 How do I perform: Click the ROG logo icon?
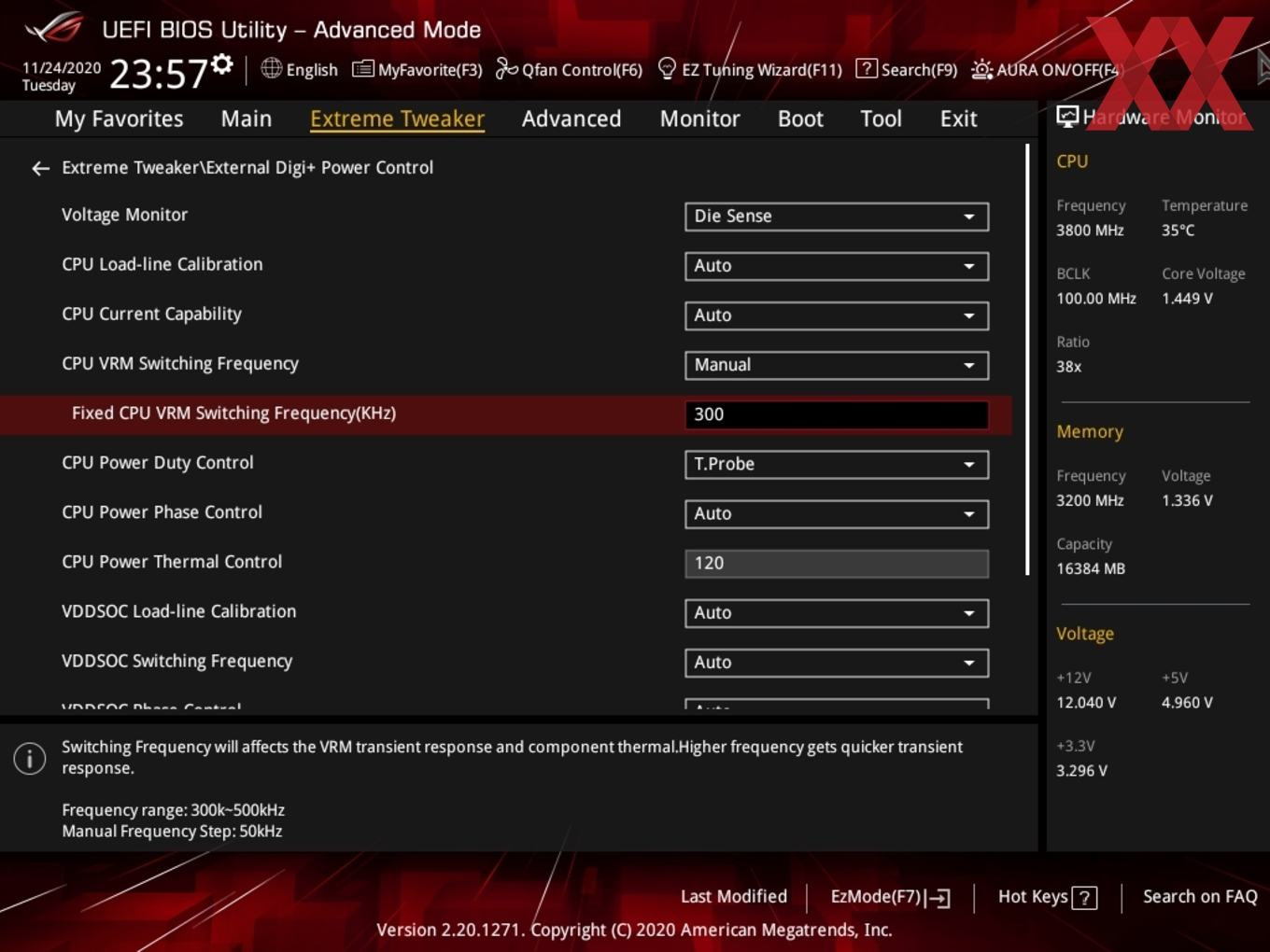pyautogui.click(x=53, y=26)
